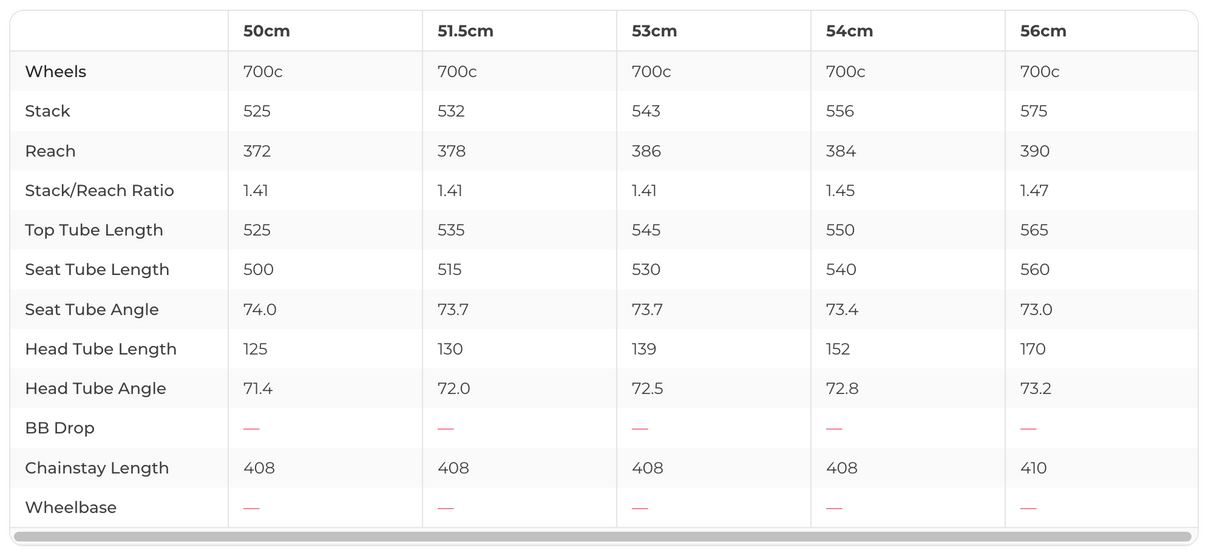Click the BB Drop row label
Screen dimensions: 1214x550
(x=59, y=428)
